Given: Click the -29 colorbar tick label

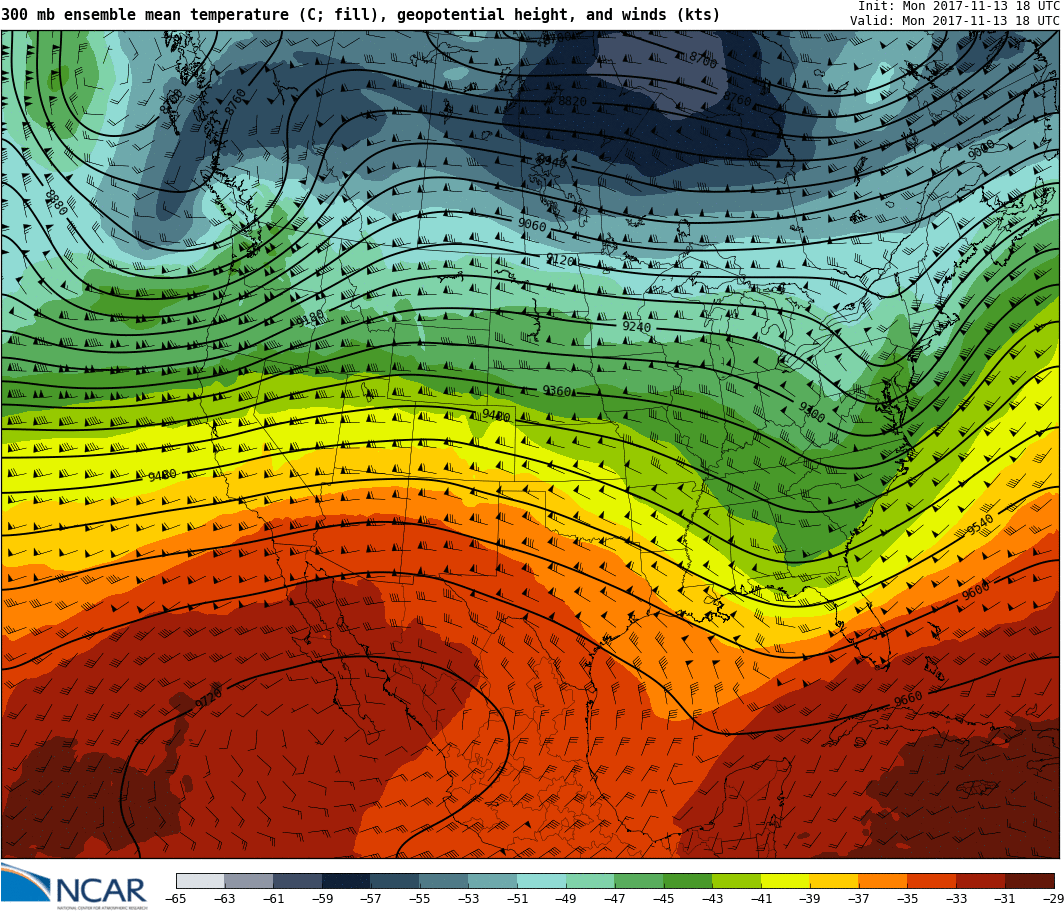Looking at the screenshot, I should 1052,899.
